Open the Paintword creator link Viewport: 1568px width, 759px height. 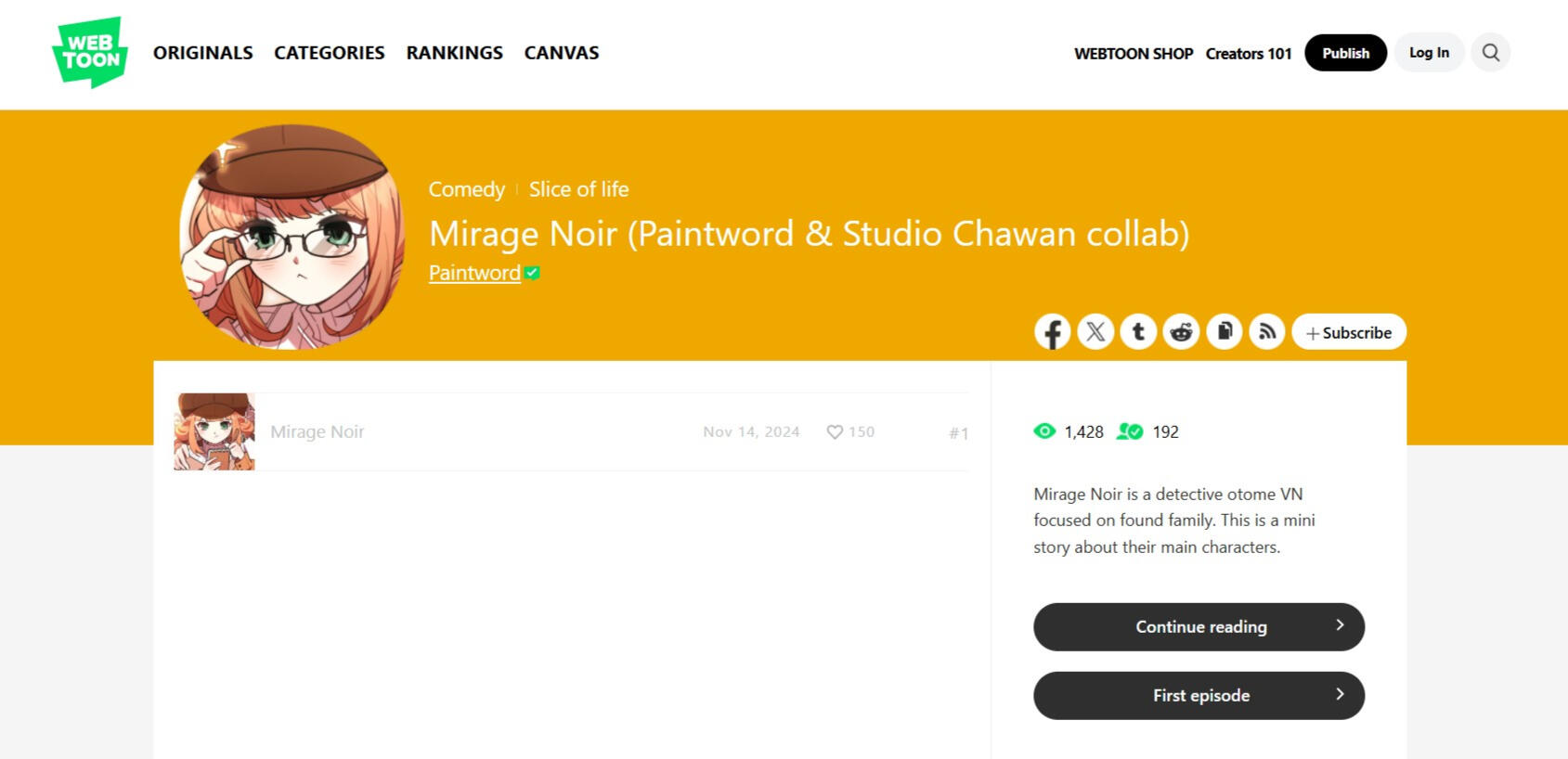click(474, 273)
